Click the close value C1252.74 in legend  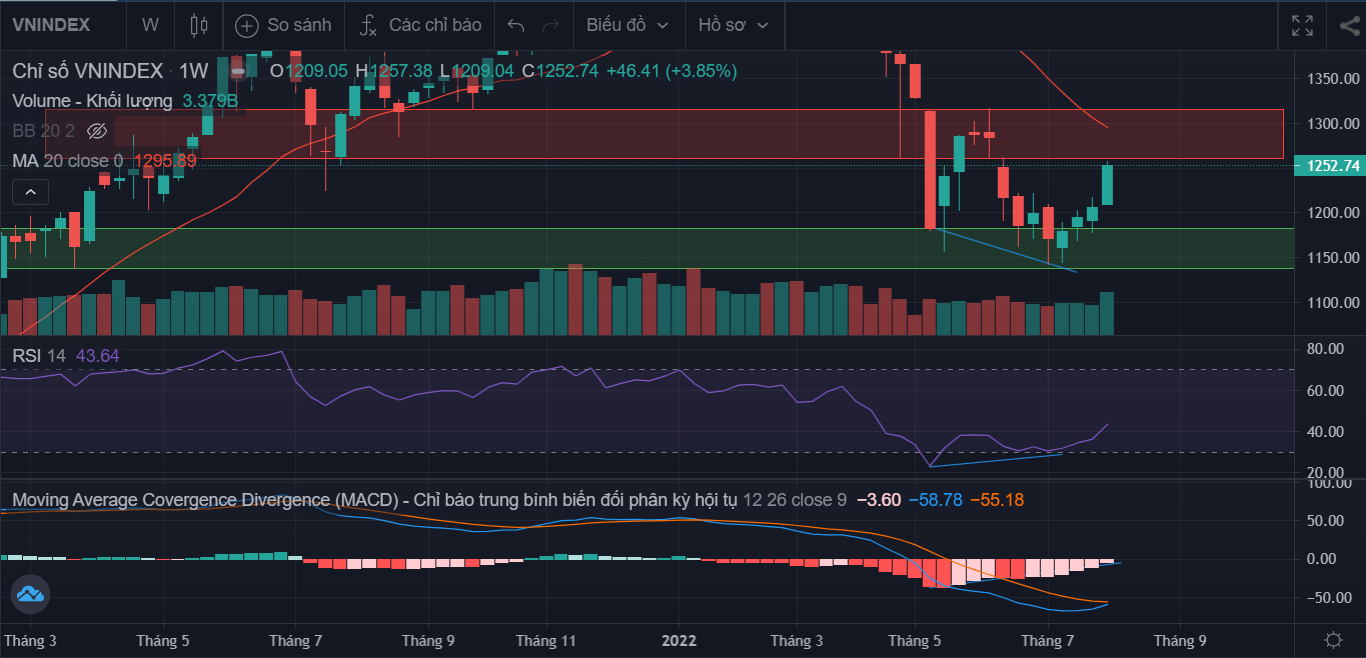click(x=560, y=71)
